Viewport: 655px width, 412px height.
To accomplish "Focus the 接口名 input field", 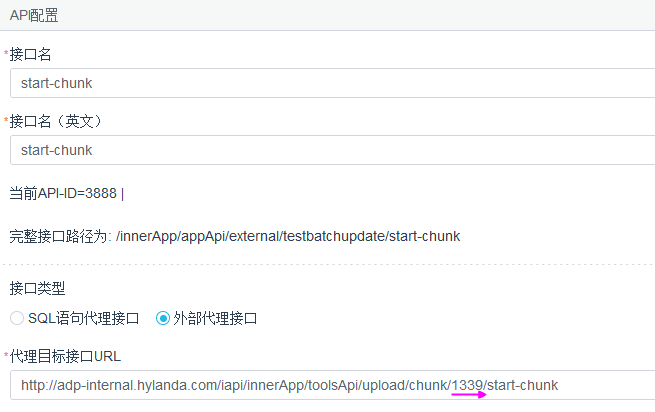I will coord(330,83).
